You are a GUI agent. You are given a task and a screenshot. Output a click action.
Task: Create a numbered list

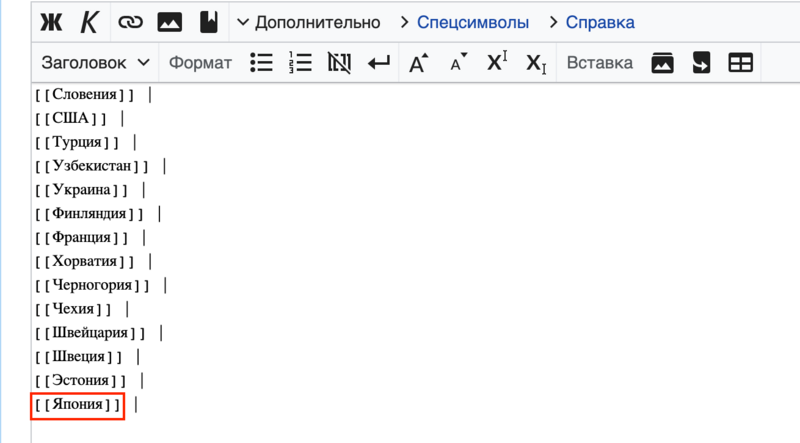(300, 63)
